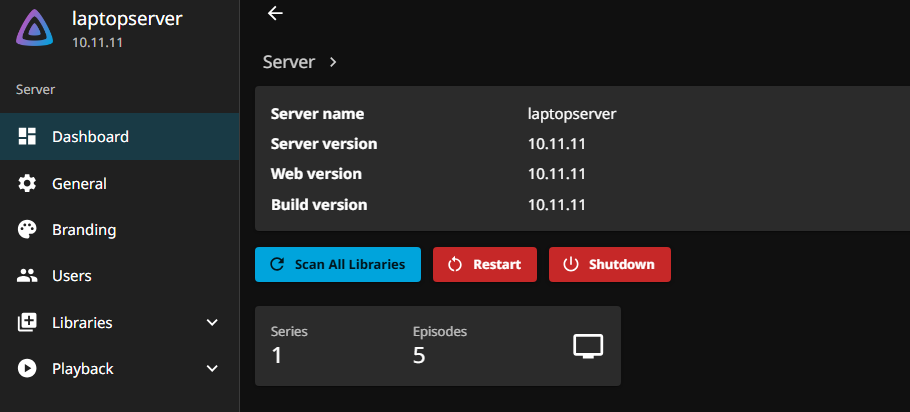910x412 pixels.
Task: Open the Server heading link
Action: tap(289, 62)
